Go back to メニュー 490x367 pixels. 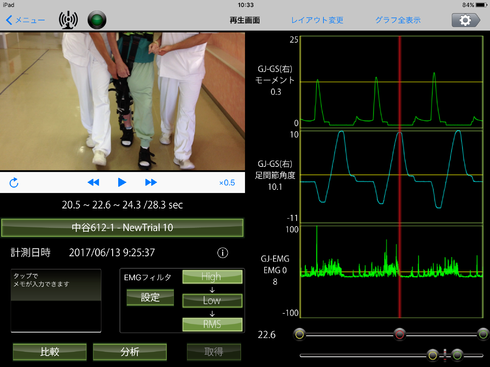tap(25, 20)
